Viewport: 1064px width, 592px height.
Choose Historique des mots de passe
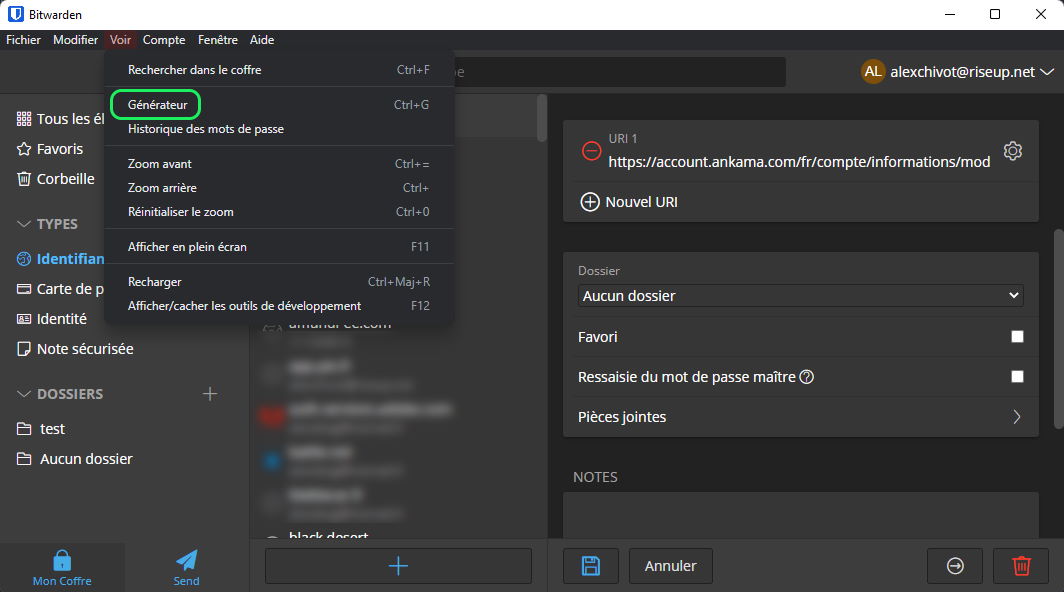click(x=206, y=129)
